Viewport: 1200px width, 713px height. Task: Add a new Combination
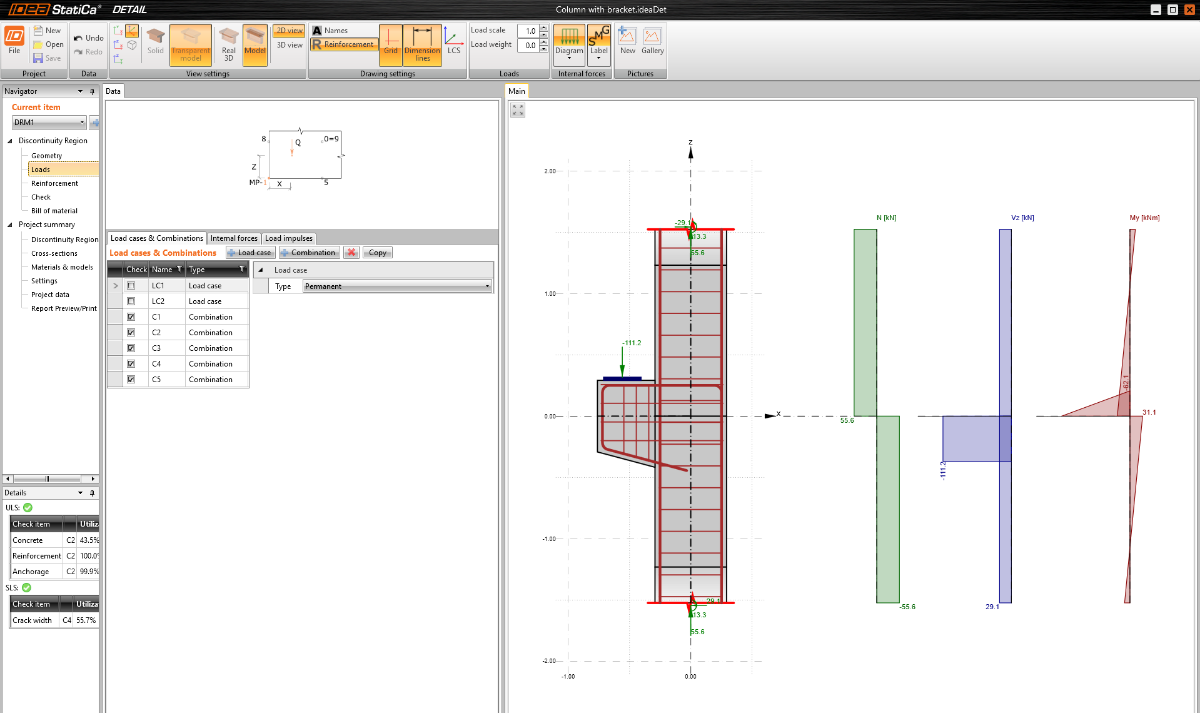pos(309,253)
